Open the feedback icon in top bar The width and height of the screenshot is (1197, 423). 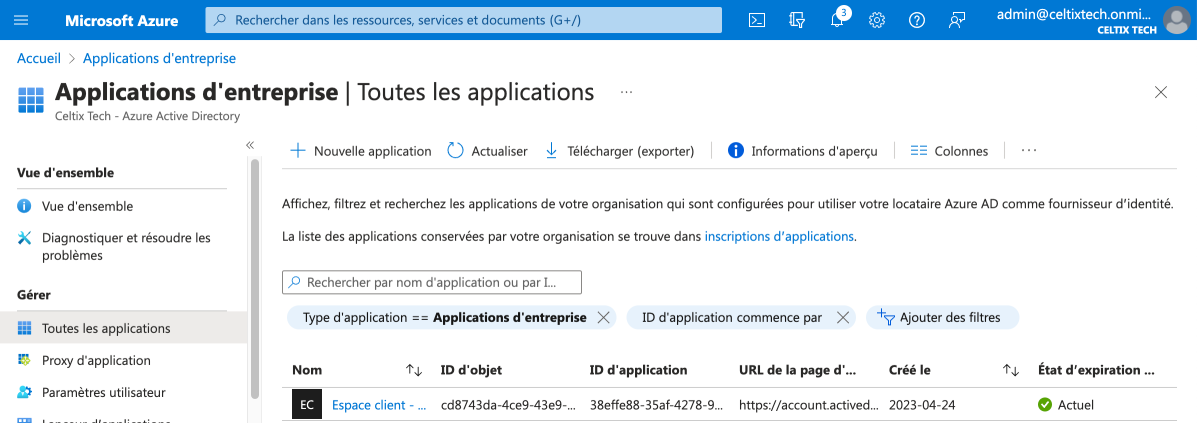point(957,21)
